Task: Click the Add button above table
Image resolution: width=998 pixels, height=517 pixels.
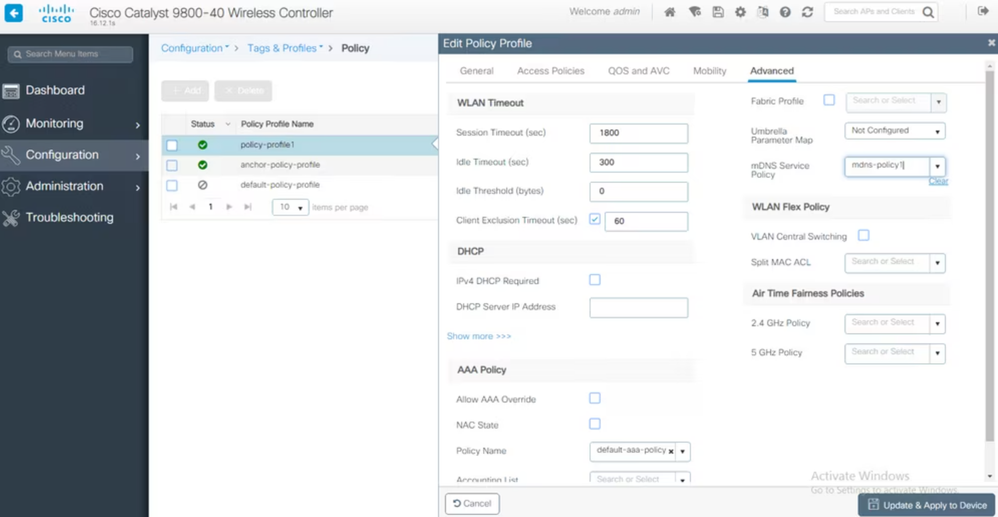Action: (185, 91)
